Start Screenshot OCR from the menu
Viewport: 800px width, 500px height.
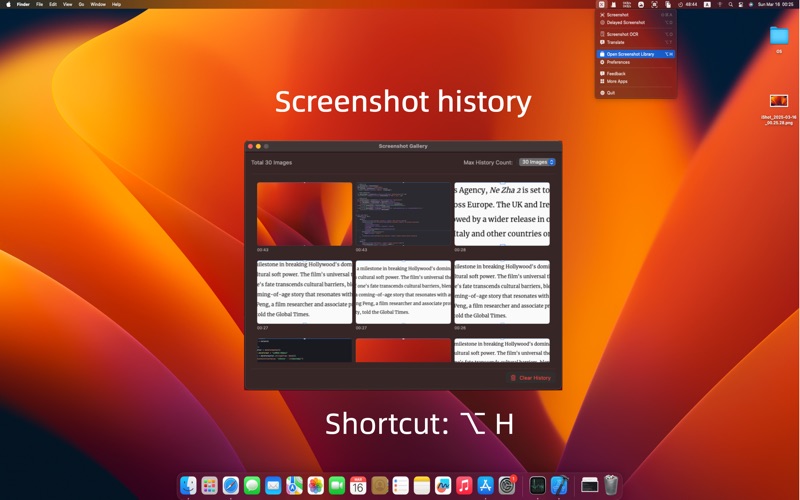622,34
